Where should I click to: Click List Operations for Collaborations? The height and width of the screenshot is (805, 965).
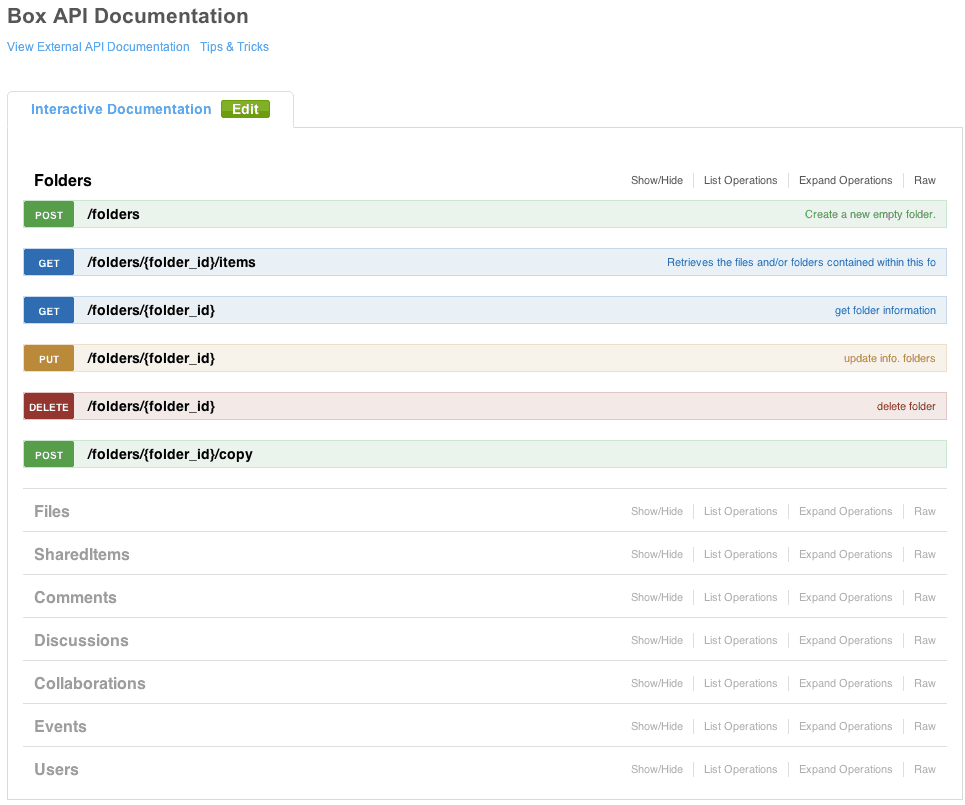(740, 684)
